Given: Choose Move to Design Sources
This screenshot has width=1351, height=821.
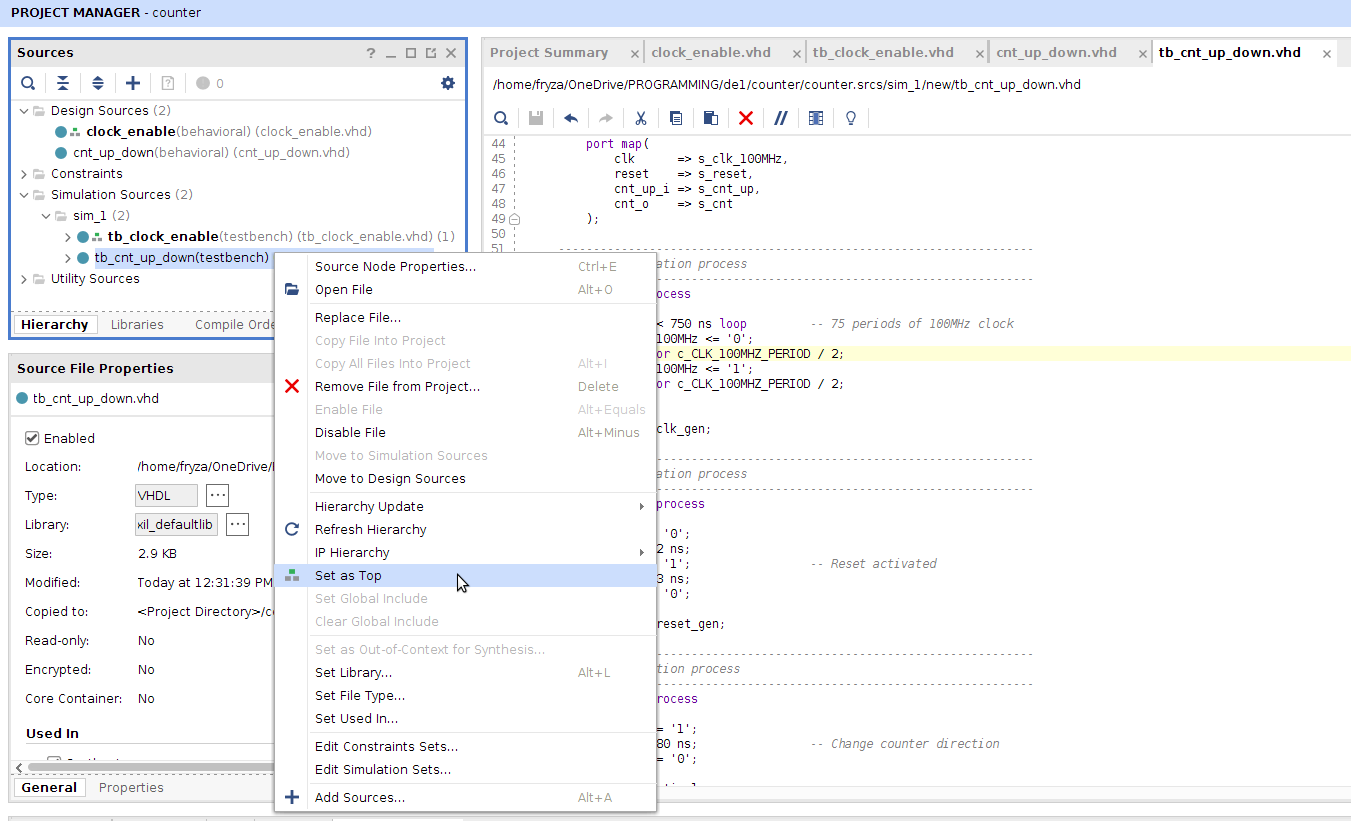Looking at the screenshot, I should (465, 478).
